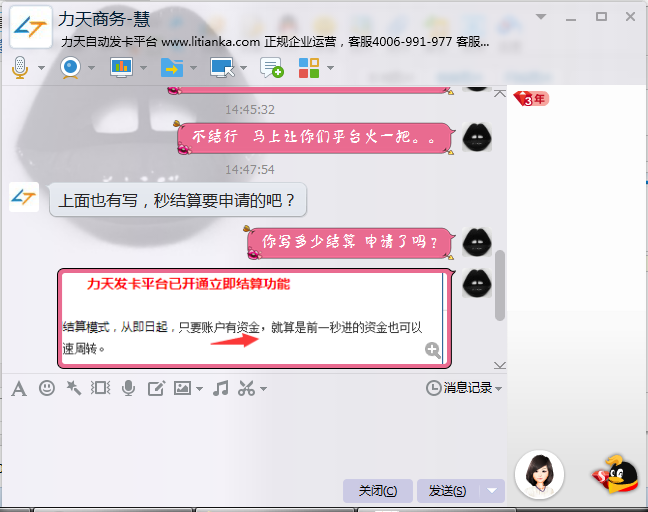The height and width of the screenshot is (512, 648).
Task: Open the applications grid icon
Action: click(x=309, y=67)
